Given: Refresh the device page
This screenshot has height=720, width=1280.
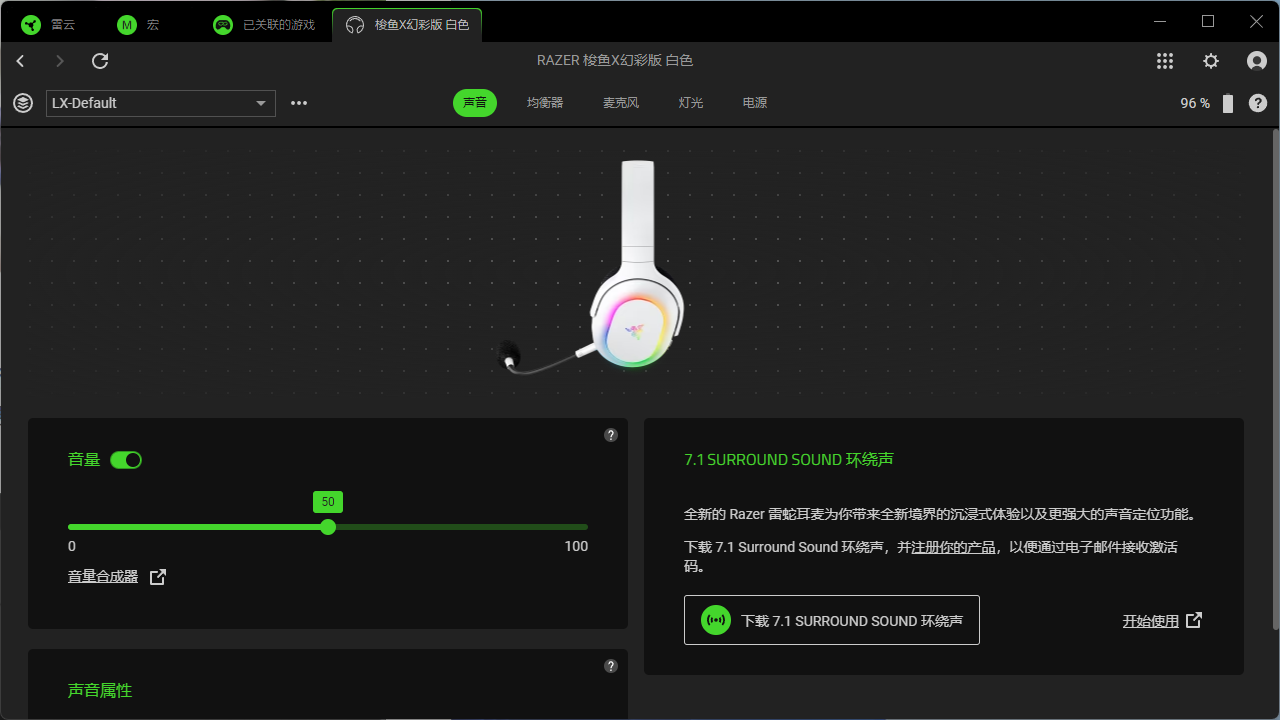Looking at the screenshot, I should 100,61.
